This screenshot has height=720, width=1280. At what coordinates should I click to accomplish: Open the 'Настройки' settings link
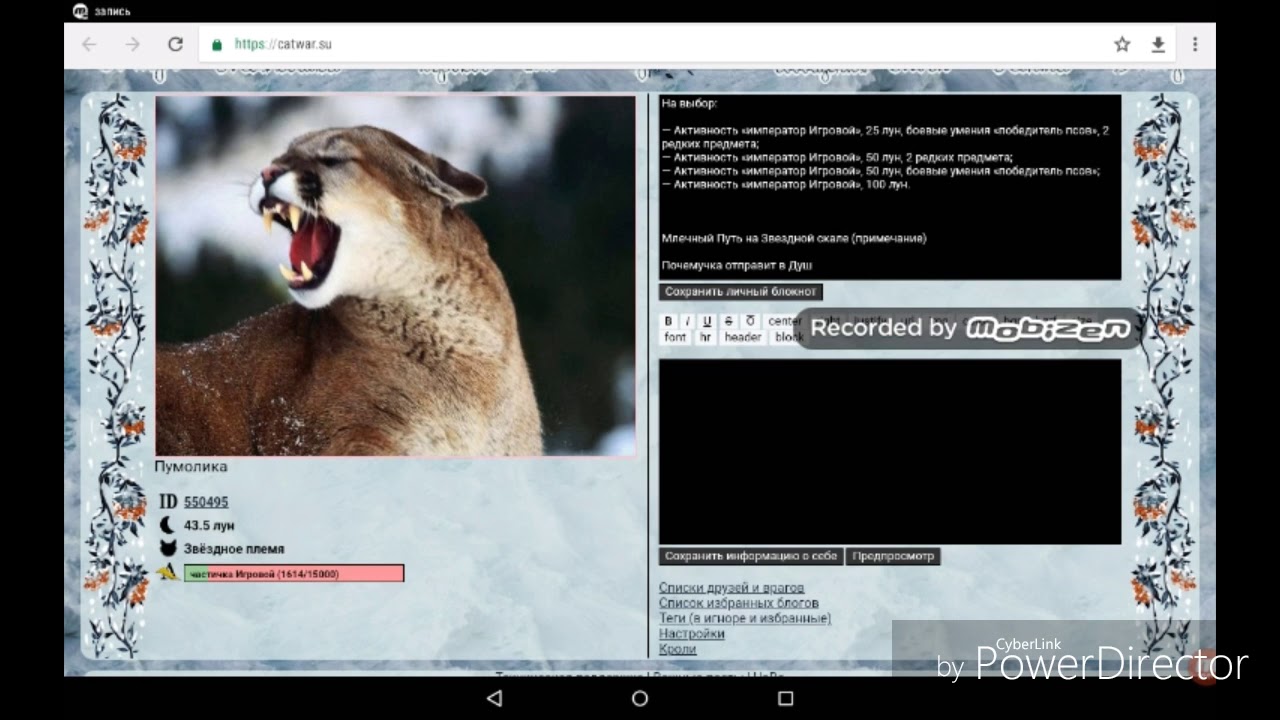pos(691,633)
